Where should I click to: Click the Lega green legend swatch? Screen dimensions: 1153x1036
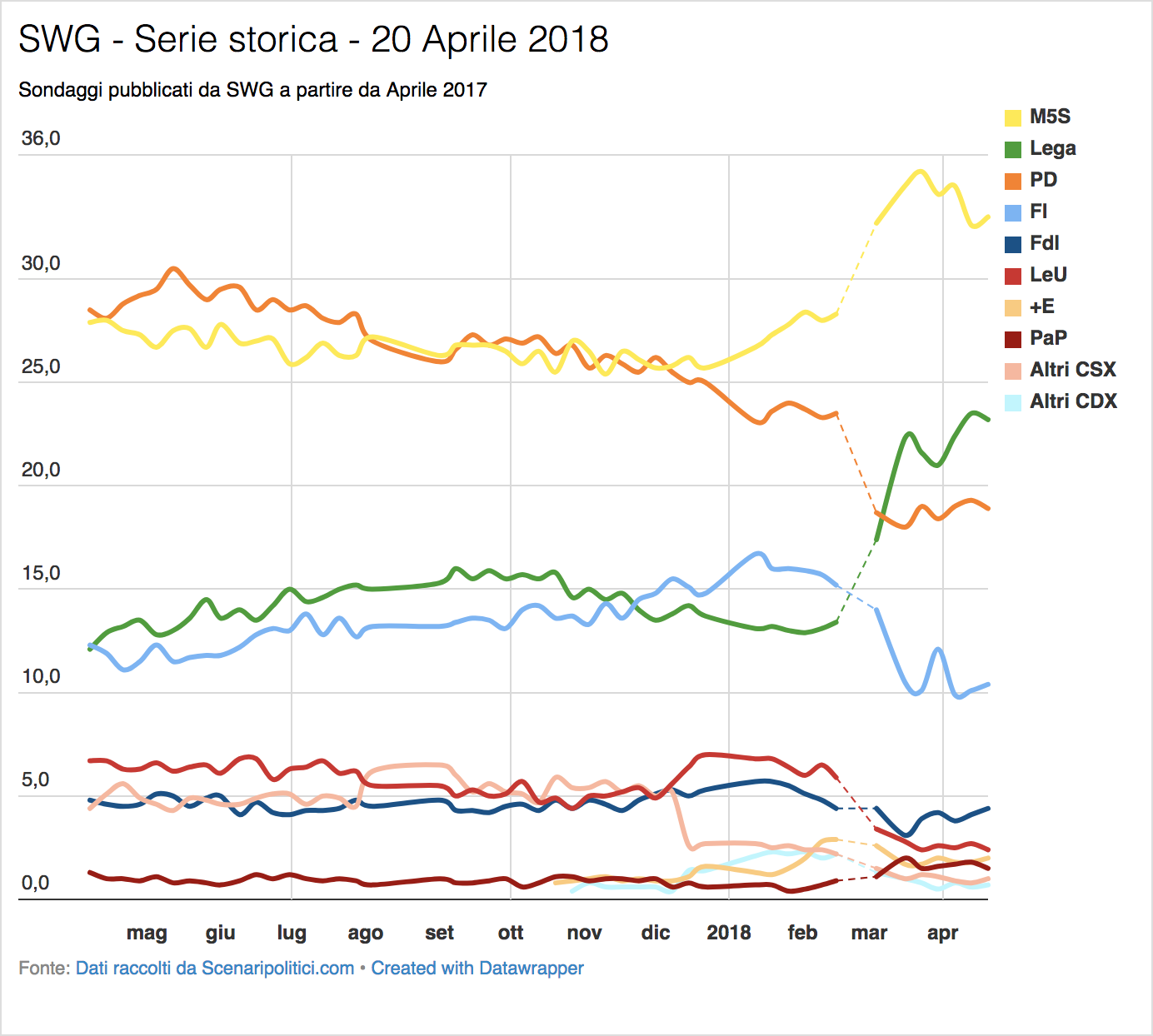1013,149
